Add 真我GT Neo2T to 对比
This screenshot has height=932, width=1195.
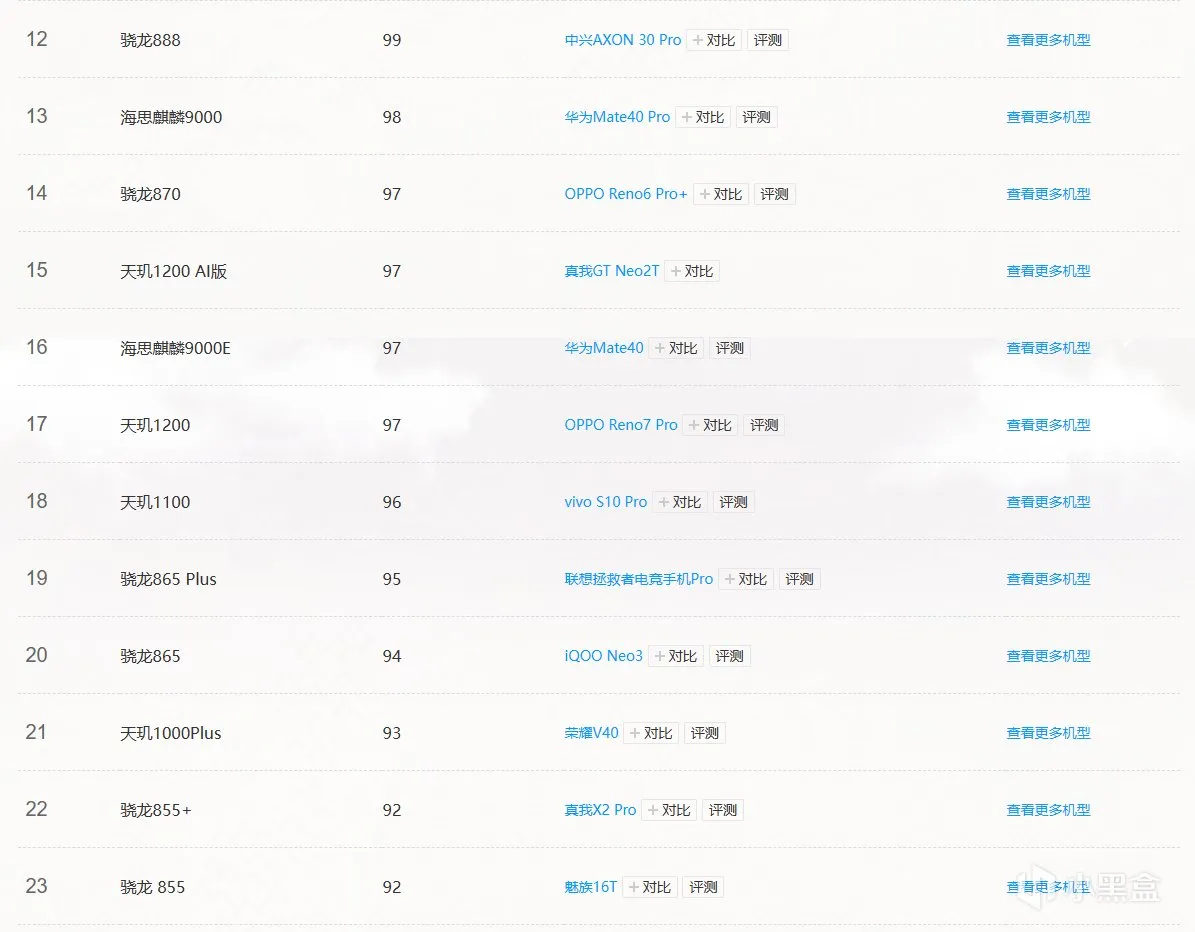pyautogui.click(x=692, y=271)
